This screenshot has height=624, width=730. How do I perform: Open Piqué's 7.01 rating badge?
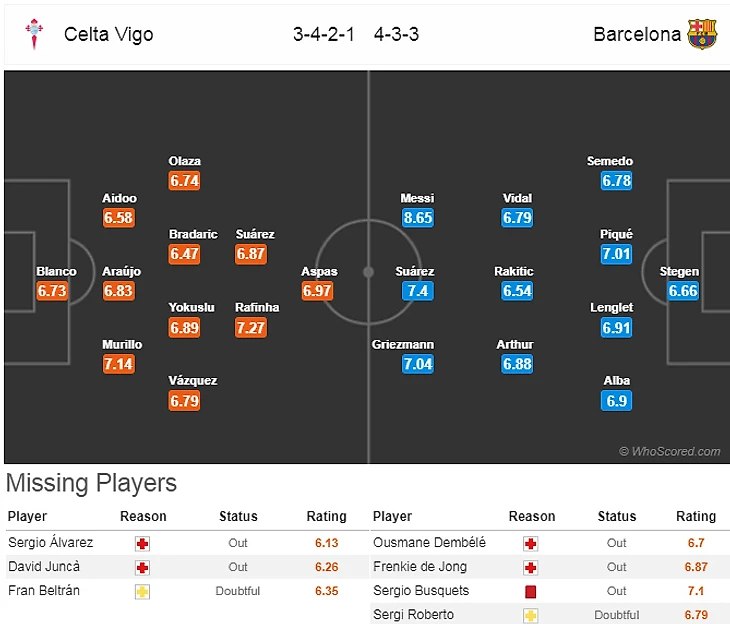(x=616, y=254)
